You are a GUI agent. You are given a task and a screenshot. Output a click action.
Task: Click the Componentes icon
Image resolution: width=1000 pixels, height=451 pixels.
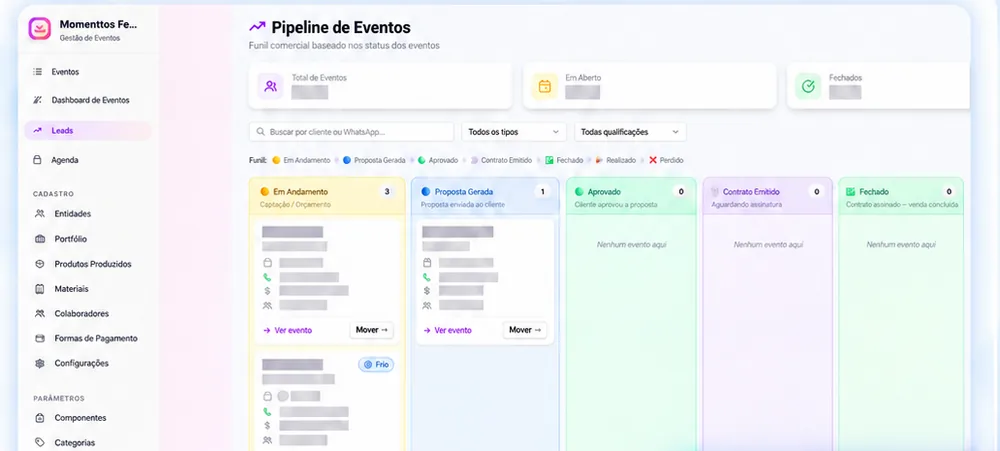click(x=40, y=418)
